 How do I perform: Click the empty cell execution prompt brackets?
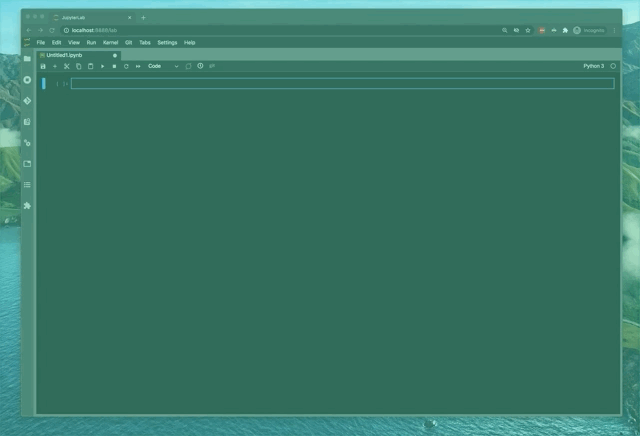62,84
